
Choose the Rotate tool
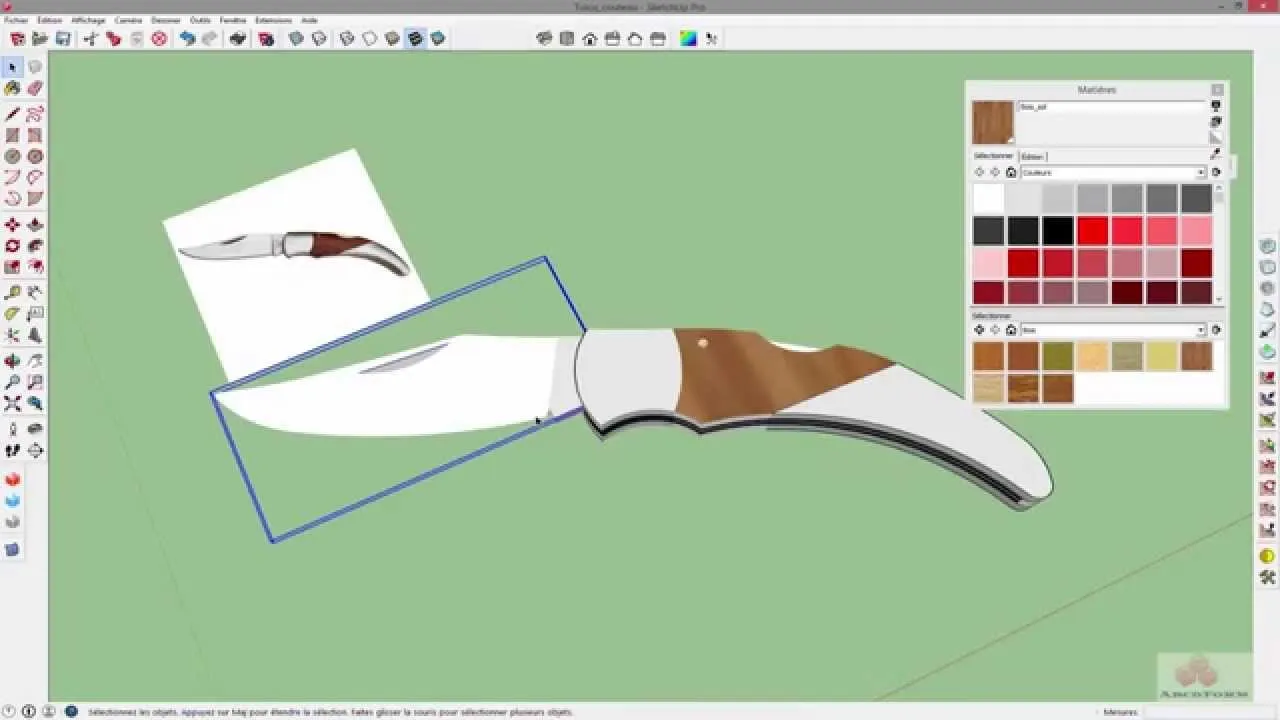click(12, 246)
